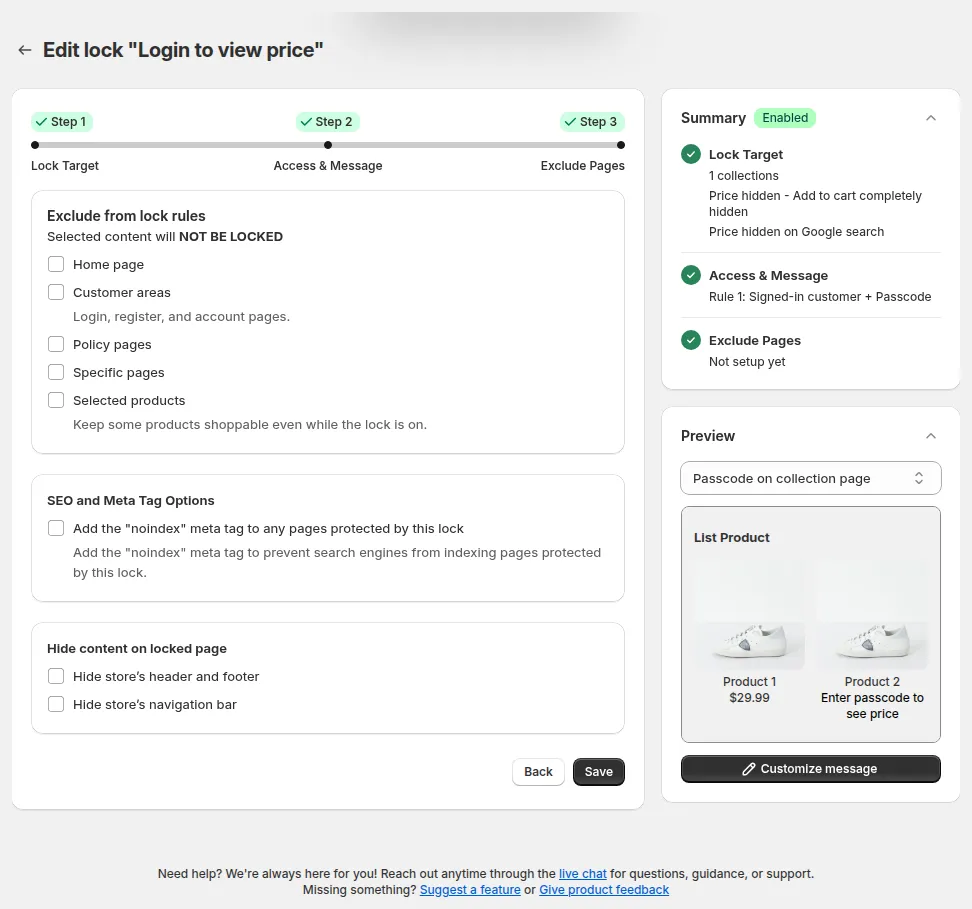The height and width of the screenshot is (909, 972).
Task: Open the Passcode on collection page dropdown
Action: coord(810,478)
